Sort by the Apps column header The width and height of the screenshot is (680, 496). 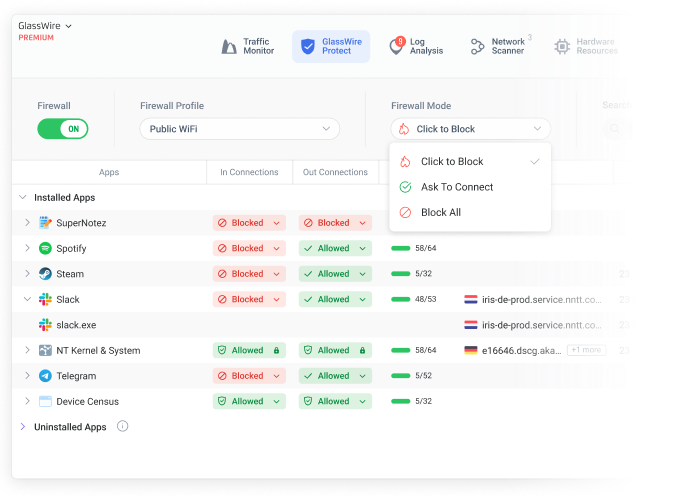(x=109, y=172)
